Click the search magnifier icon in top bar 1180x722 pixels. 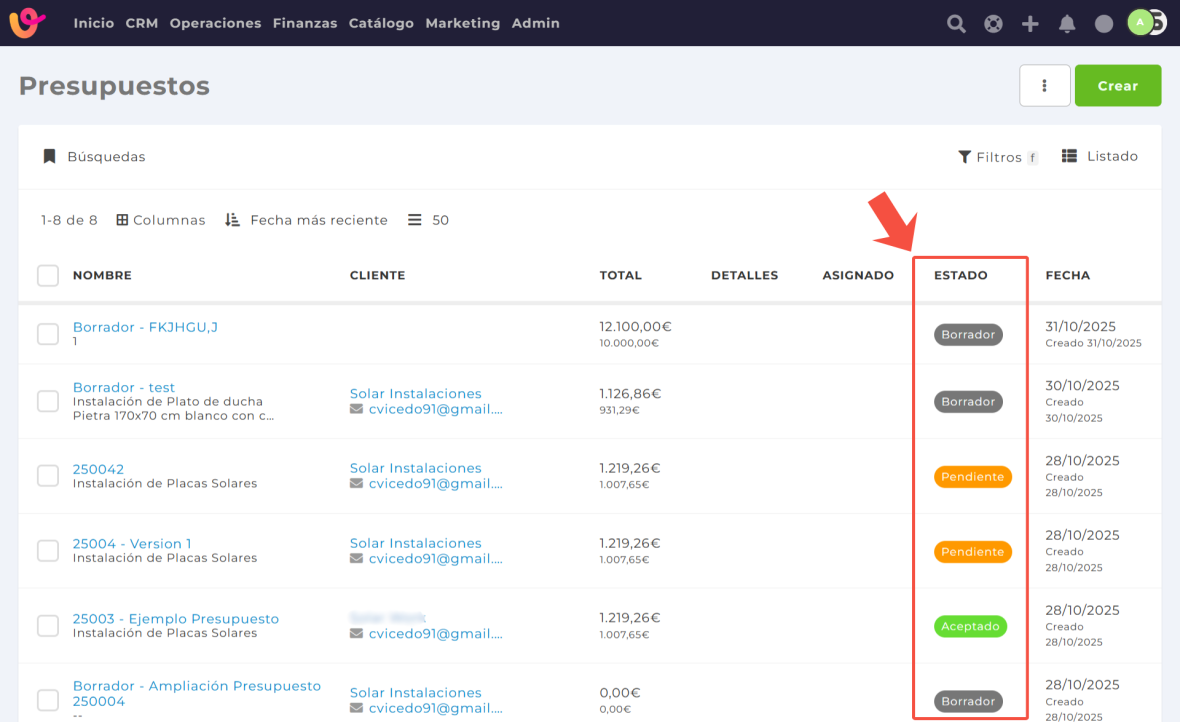click(x=956, y=24)
